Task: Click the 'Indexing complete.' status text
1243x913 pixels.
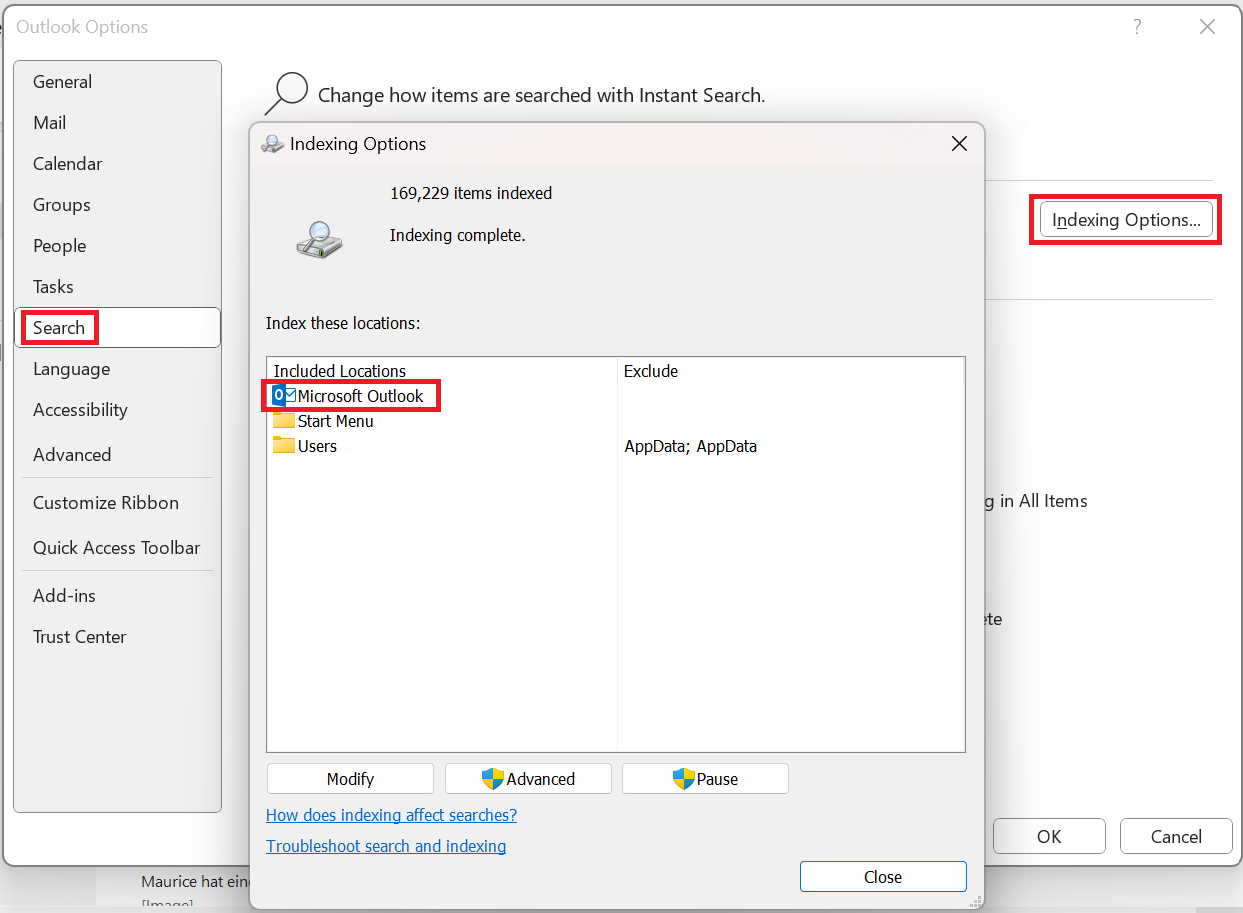Action: coord(458,235)
